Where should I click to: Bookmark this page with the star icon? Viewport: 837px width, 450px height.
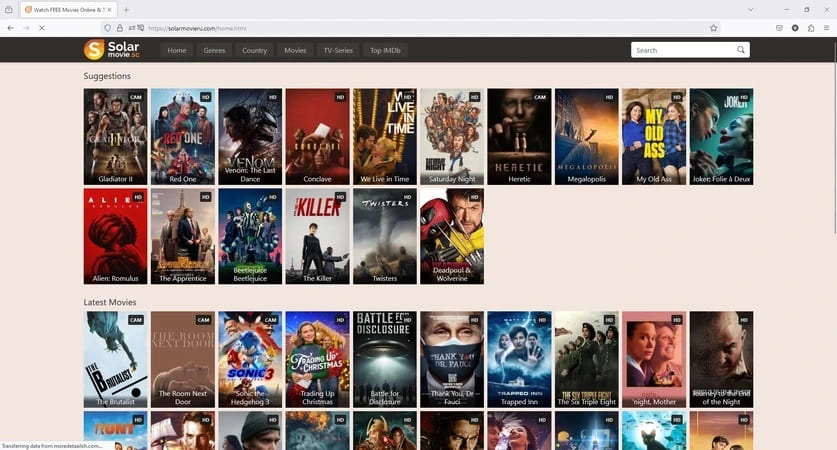coord(713,28)
